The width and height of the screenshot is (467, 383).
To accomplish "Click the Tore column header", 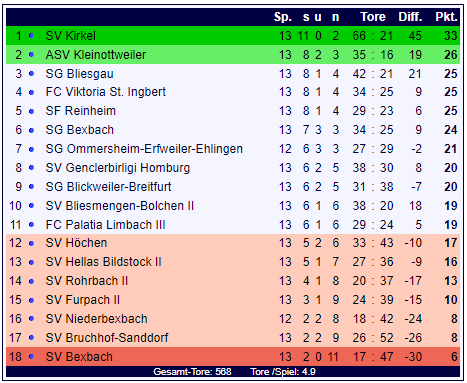I will click(x=373, y=17).
